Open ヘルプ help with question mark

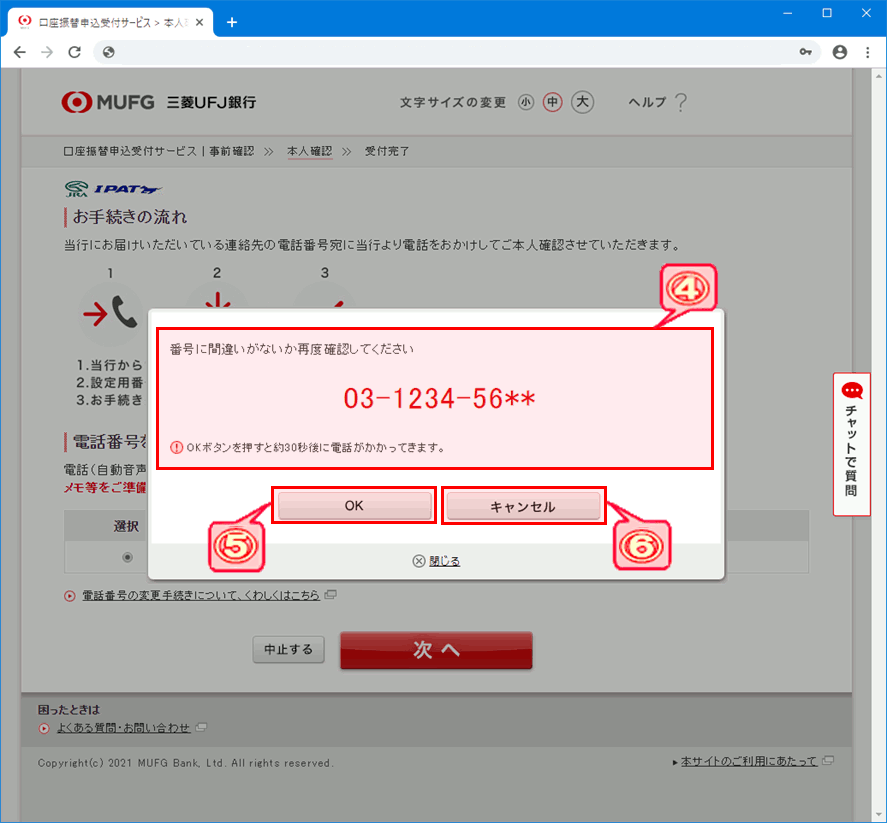[657, 102]
